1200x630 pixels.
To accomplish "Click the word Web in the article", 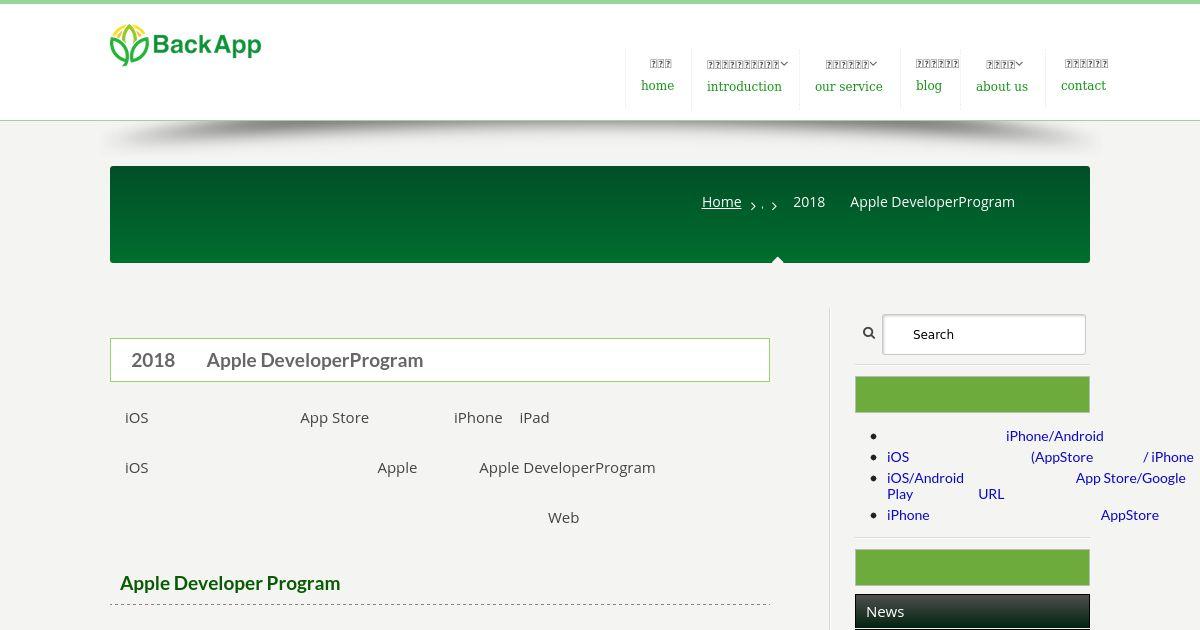I will coord(563,518).
